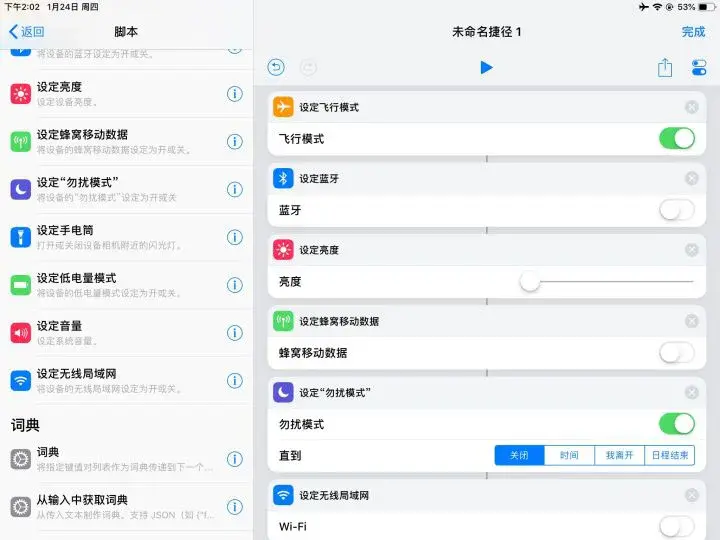Tap 完成 to finish editing
Image resolution: width=720 pixels, height=540 pixels.
coord(693,32)
